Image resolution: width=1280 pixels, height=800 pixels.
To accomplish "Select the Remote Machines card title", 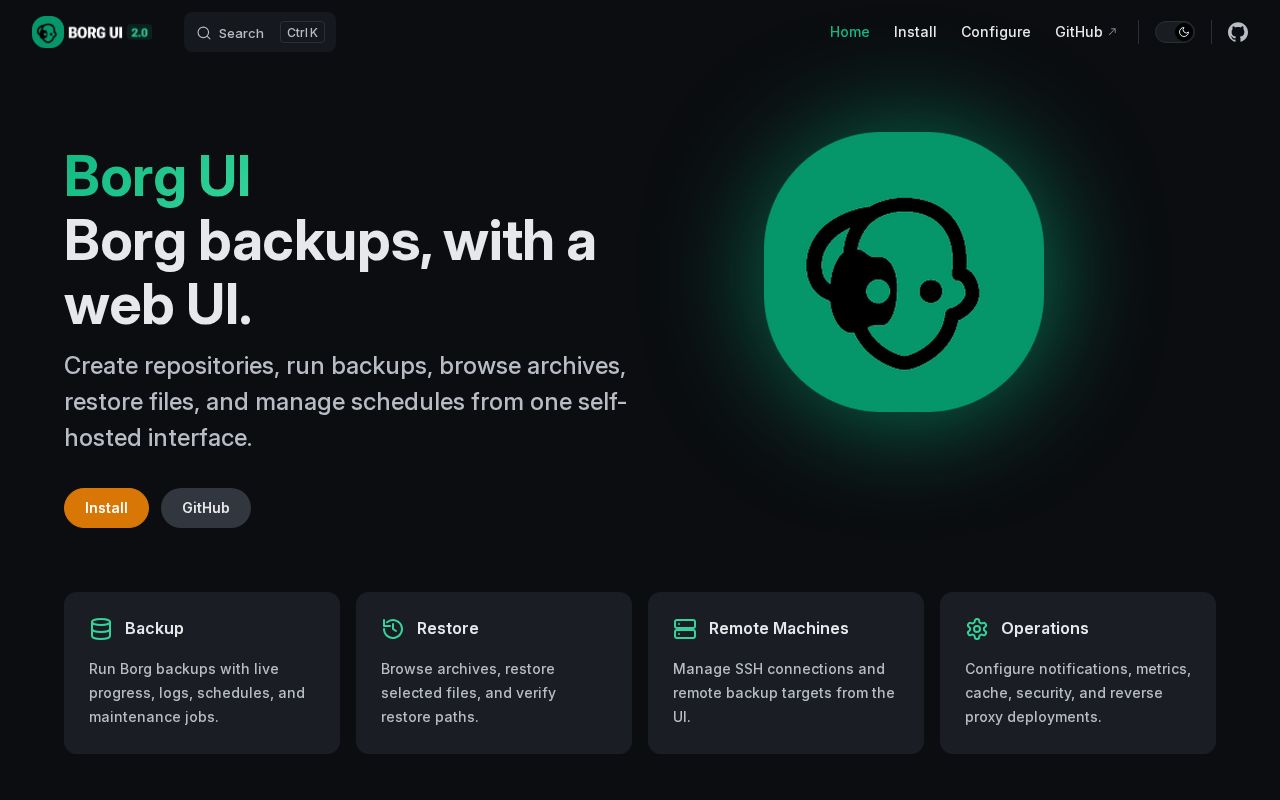I will click(779, 628).
